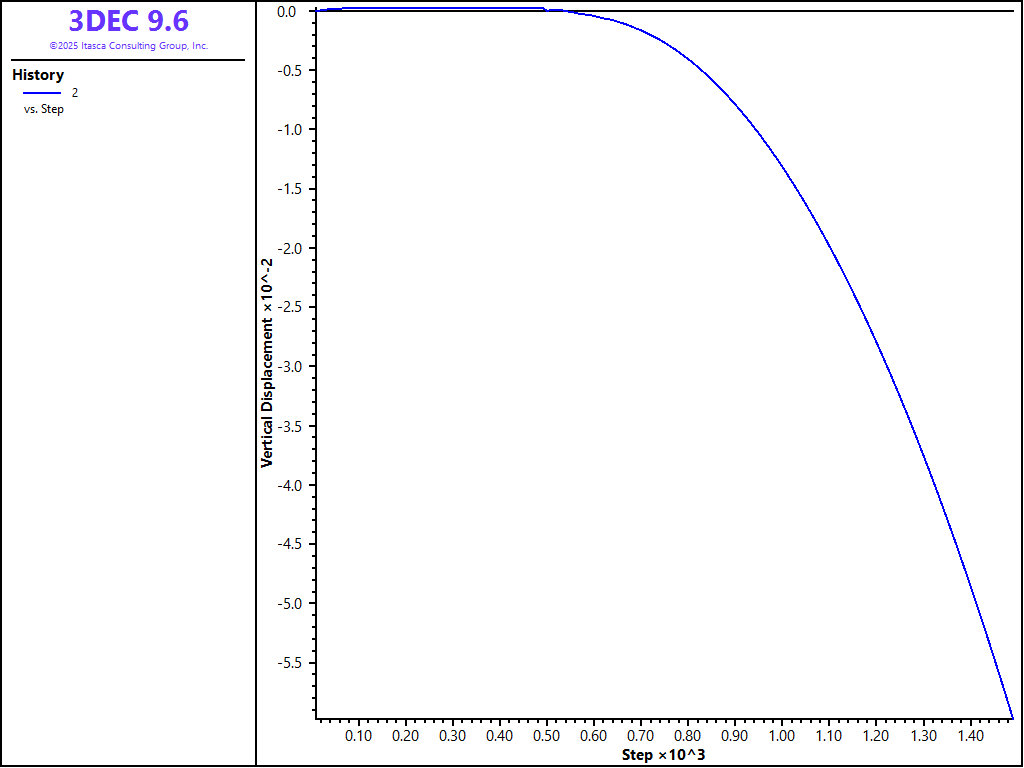Click the blue line legend swatch

[x=42, y=93]
